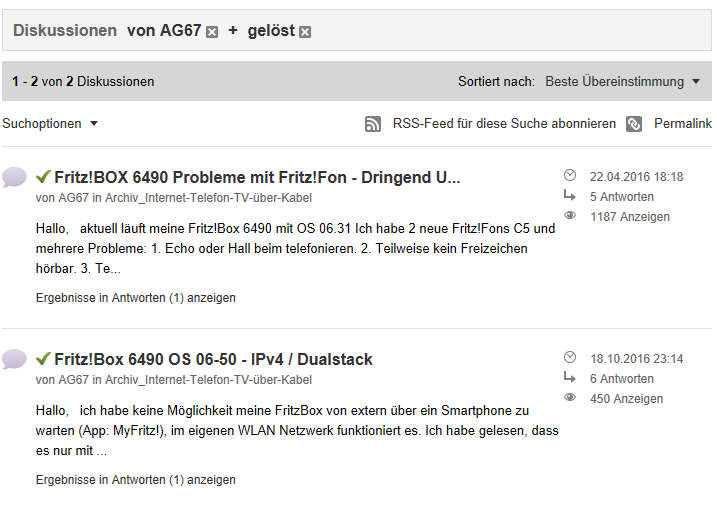Click the Permalink chain icon

[x=634, y=124]
